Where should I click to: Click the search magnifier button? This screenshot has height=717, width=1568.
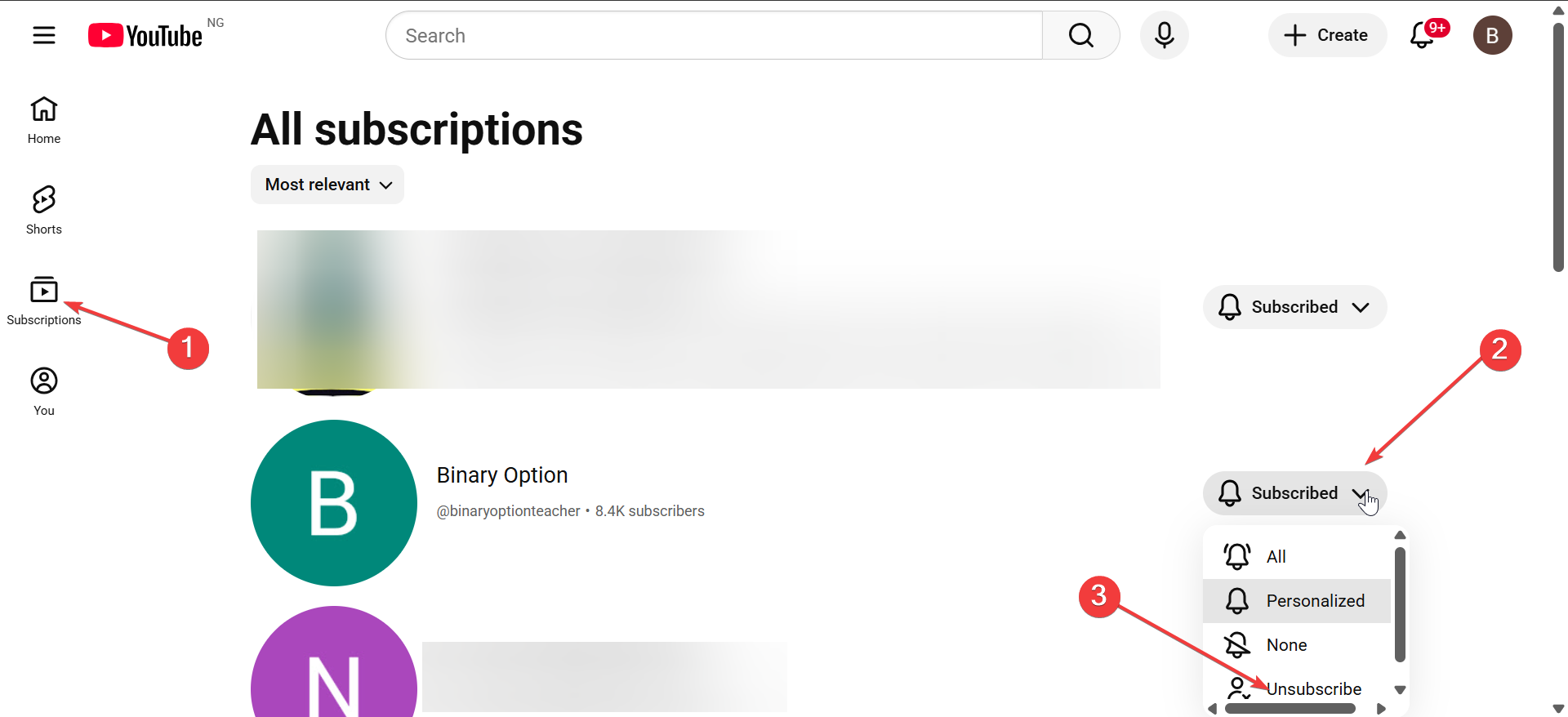point(1080,35)
